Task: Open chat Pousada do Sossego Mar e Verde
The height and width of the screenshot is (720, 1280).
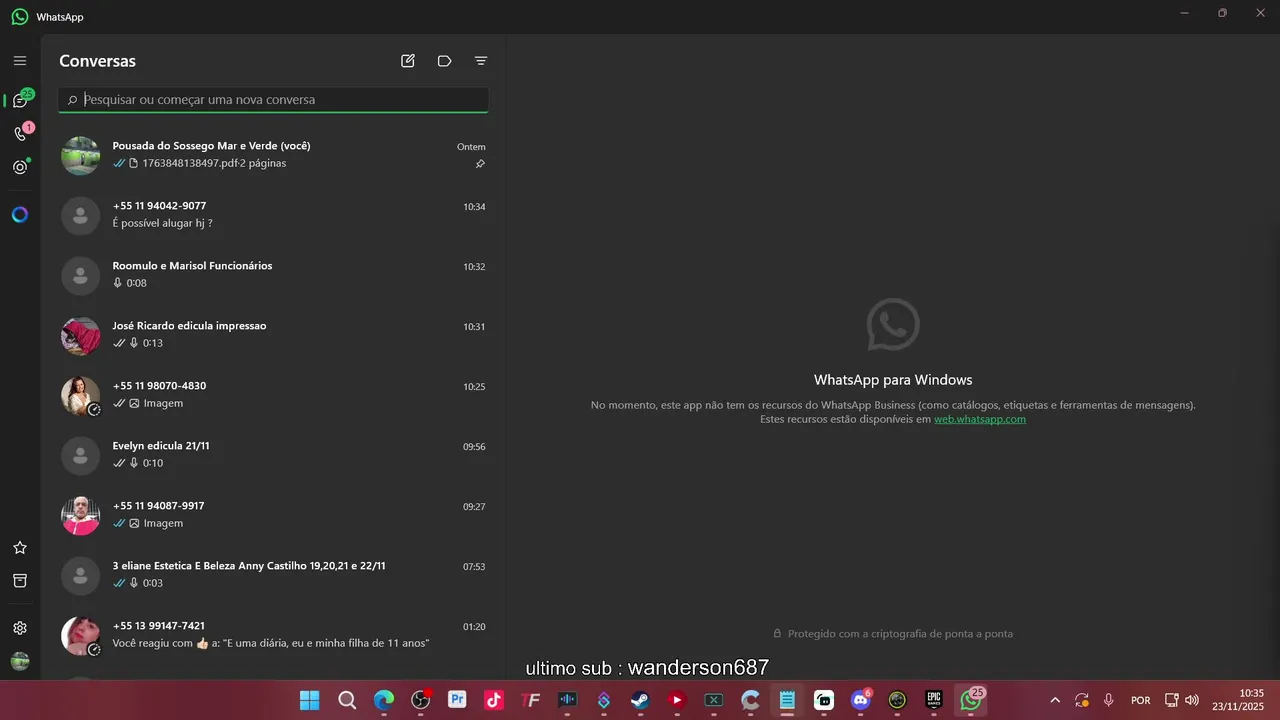Action: click(x=273, y=155)
